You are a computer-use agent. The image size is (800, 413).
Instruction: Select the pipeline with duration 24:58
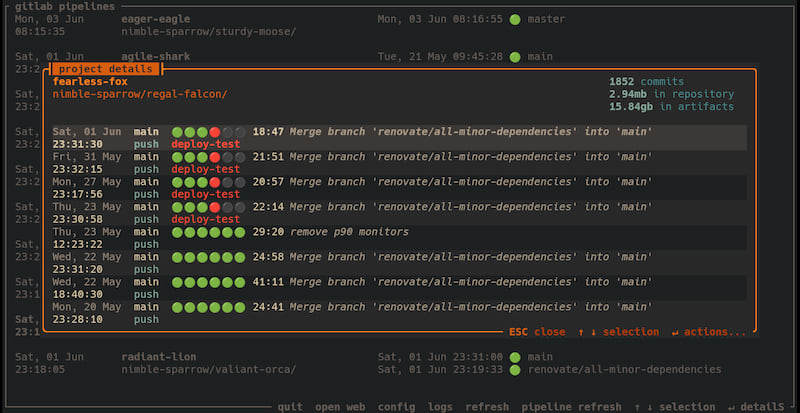(x=399, y=263)
